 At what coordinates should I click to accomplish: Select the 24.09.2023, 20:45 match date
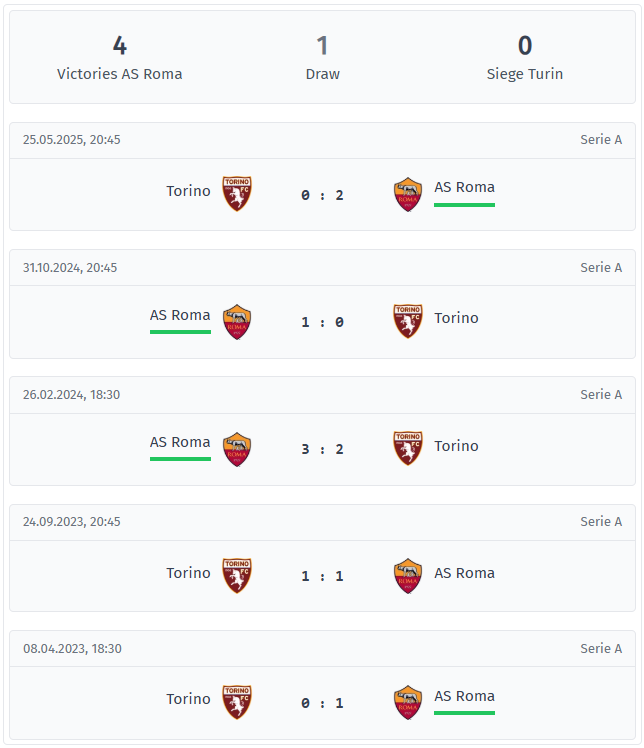[x=72, y=521]
